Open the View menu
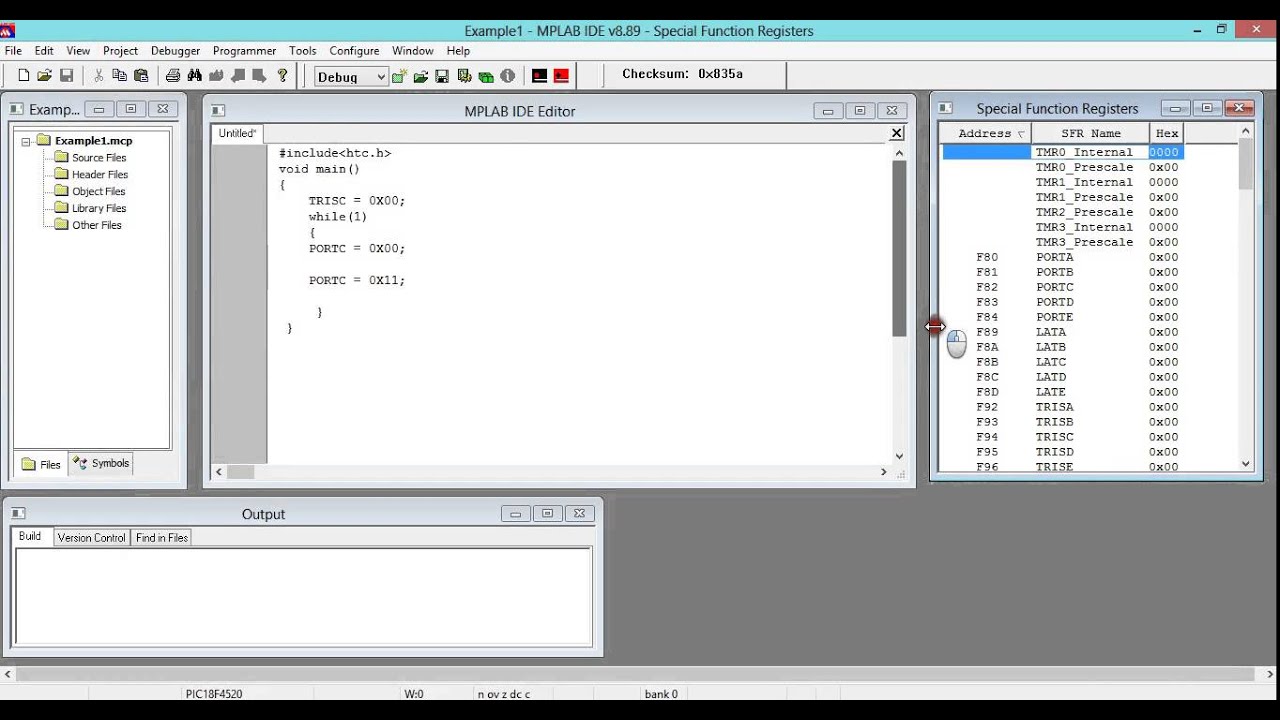 [78, 51]
